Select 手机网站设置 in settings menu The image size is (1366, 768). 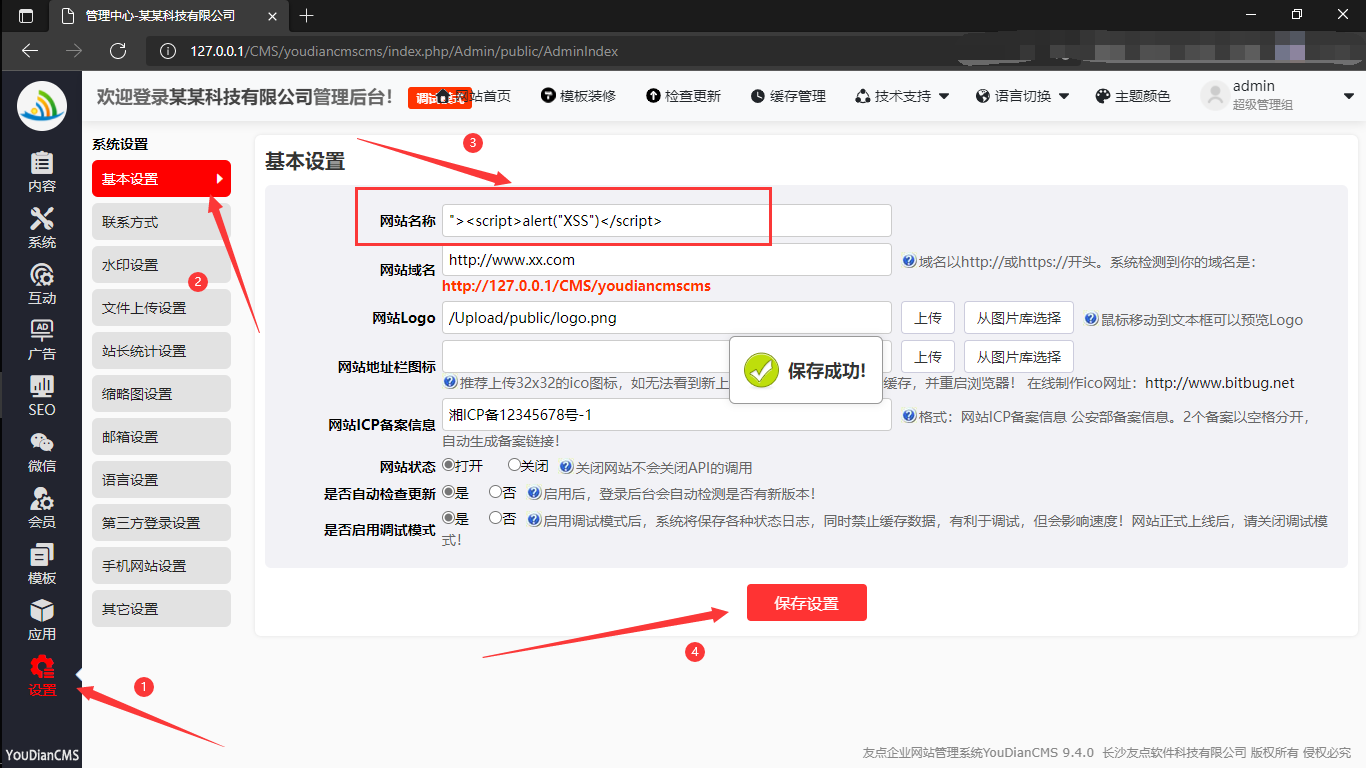pyautogui.click(x=161, y=566)
